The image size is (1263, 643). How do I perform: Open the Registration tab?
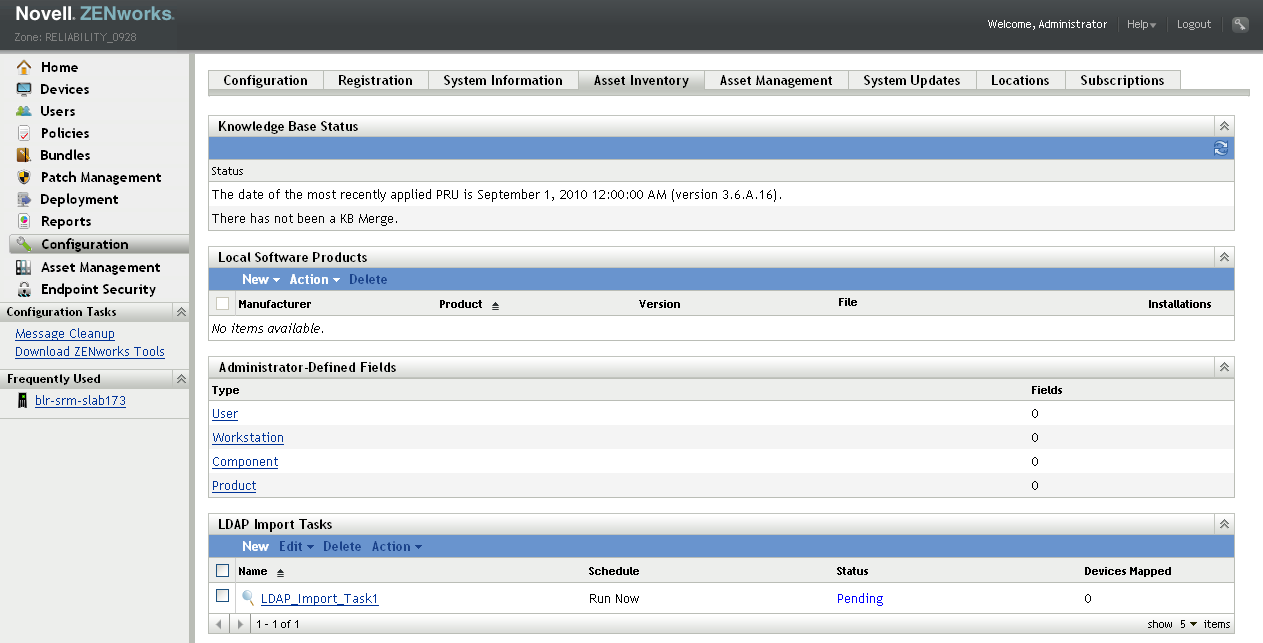375,80
